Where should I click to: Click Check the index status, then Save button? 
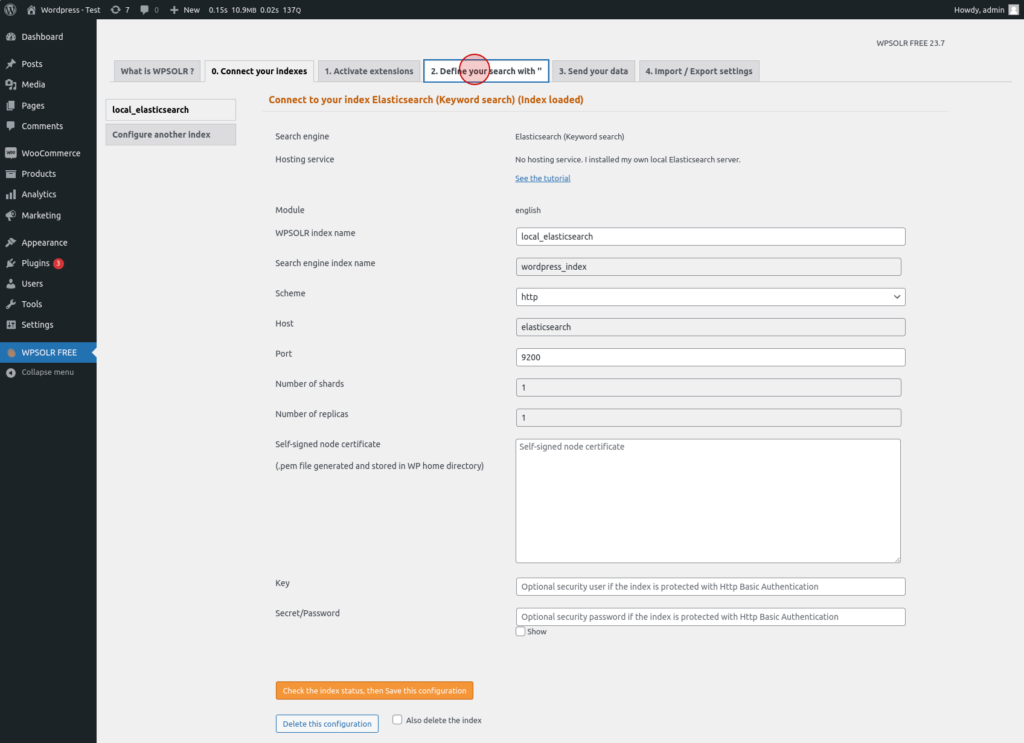click(374, 690)
